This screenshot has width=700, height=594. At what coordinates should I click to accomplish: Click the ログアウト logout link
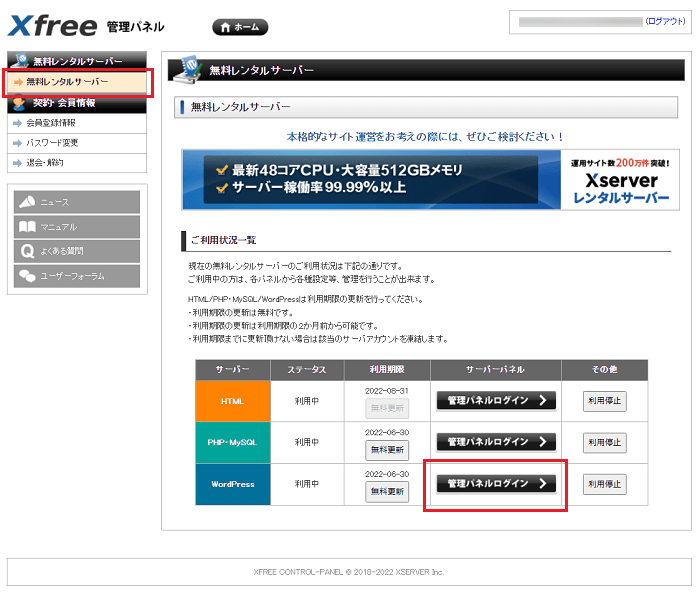[x=665, y=21]
